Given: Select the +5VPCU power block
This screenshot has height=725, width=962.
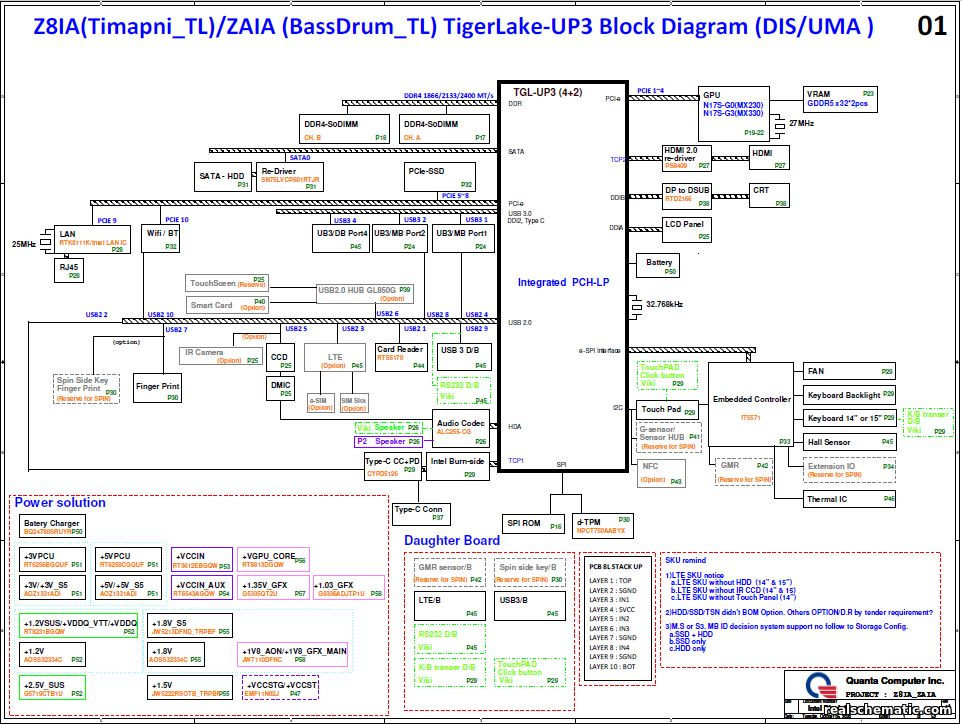Looking at the screenshot, I should [129, 559].
